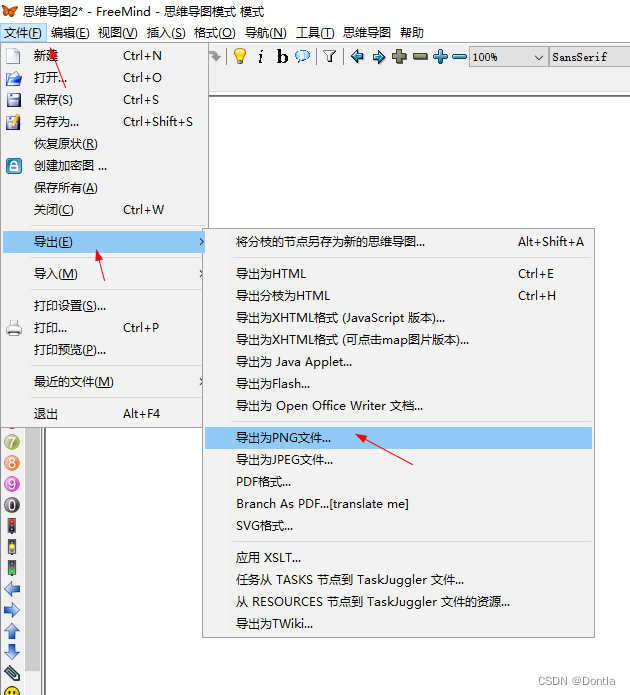Select 导出为Flash... in export submenu

[x=398, y=384]
